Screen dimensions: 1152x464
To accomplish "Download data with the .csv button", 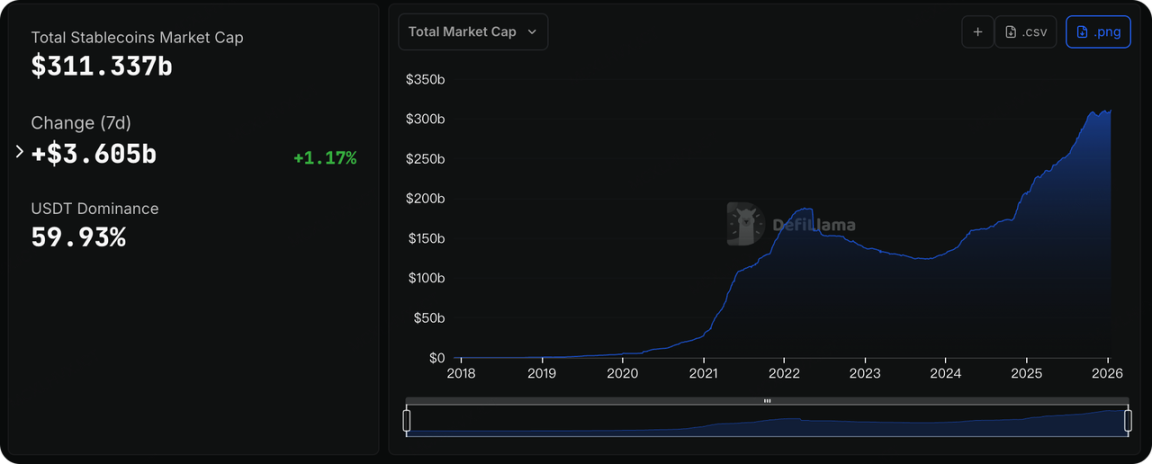I will [1026, 32].
